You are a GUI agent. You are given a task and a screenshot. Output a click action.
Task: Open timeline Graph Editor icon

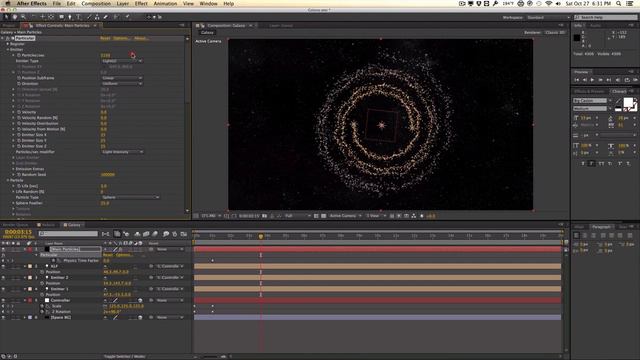click(x=184, y=234)
